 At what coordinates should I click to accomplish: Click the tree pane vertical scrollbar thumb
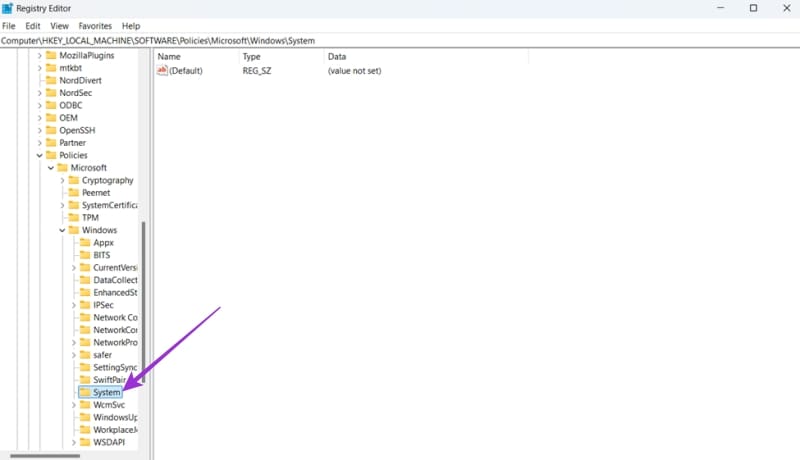(x=143, y=302)
